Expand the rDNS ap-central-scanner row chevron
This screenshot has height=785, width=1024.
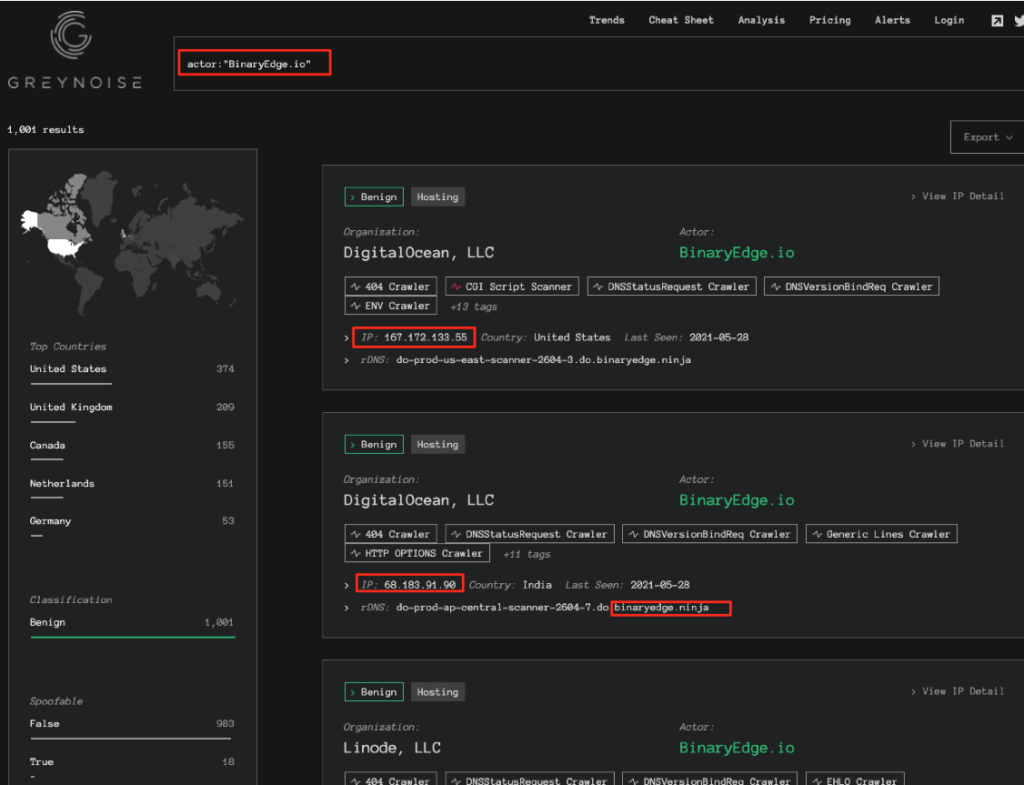347,607
